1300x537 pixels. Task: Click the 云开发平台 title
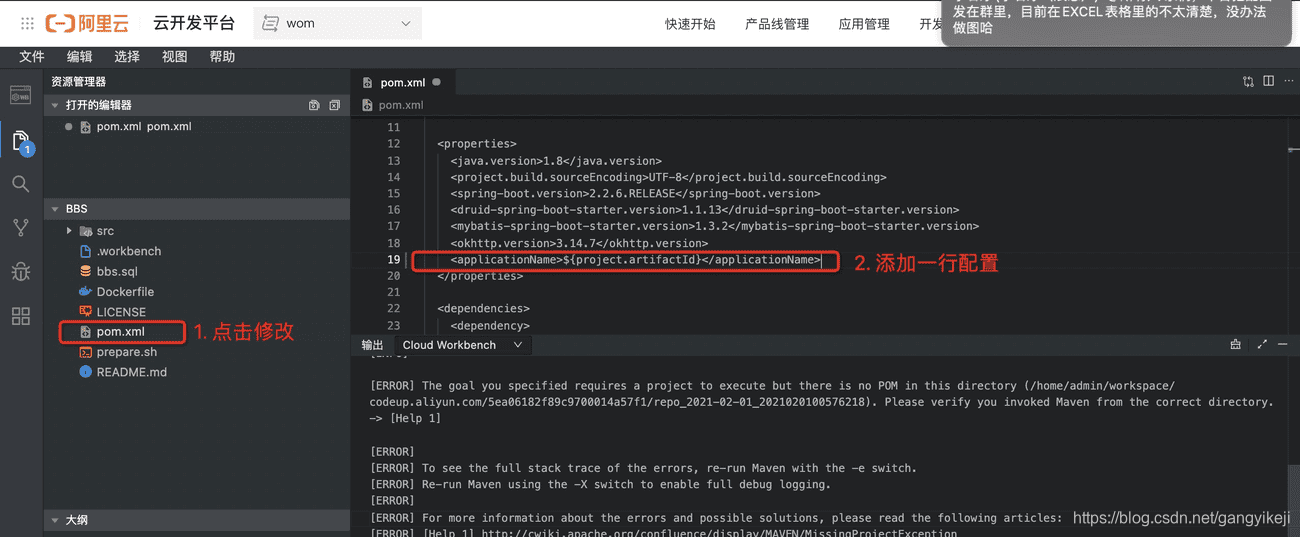coord(194,23)
